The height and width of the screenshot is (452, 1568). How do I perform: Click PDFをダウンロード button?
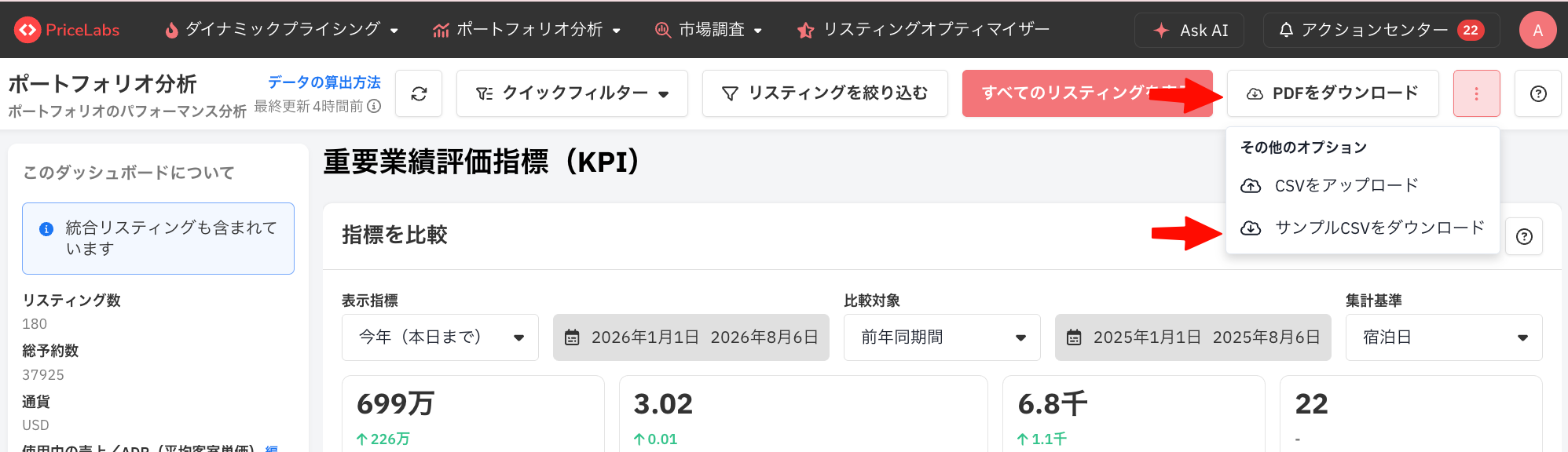[1332, 93]
